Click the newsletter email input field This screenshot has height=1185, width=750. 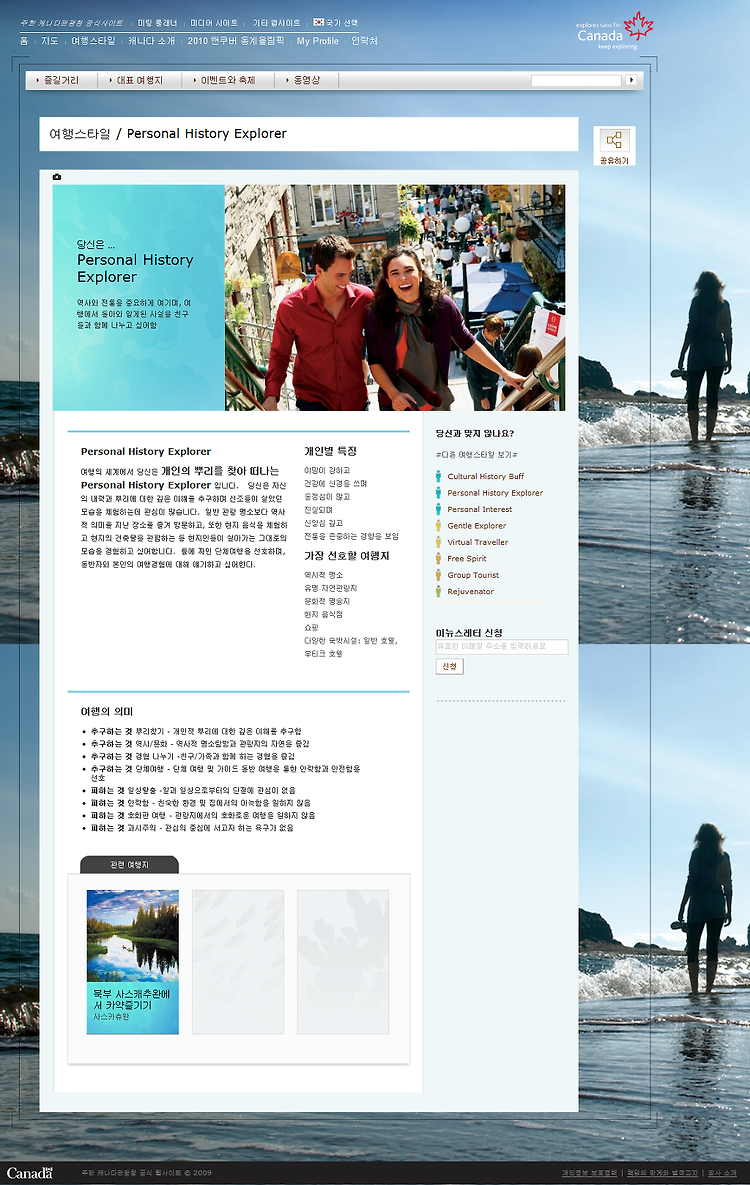click(x=502, y=647)
